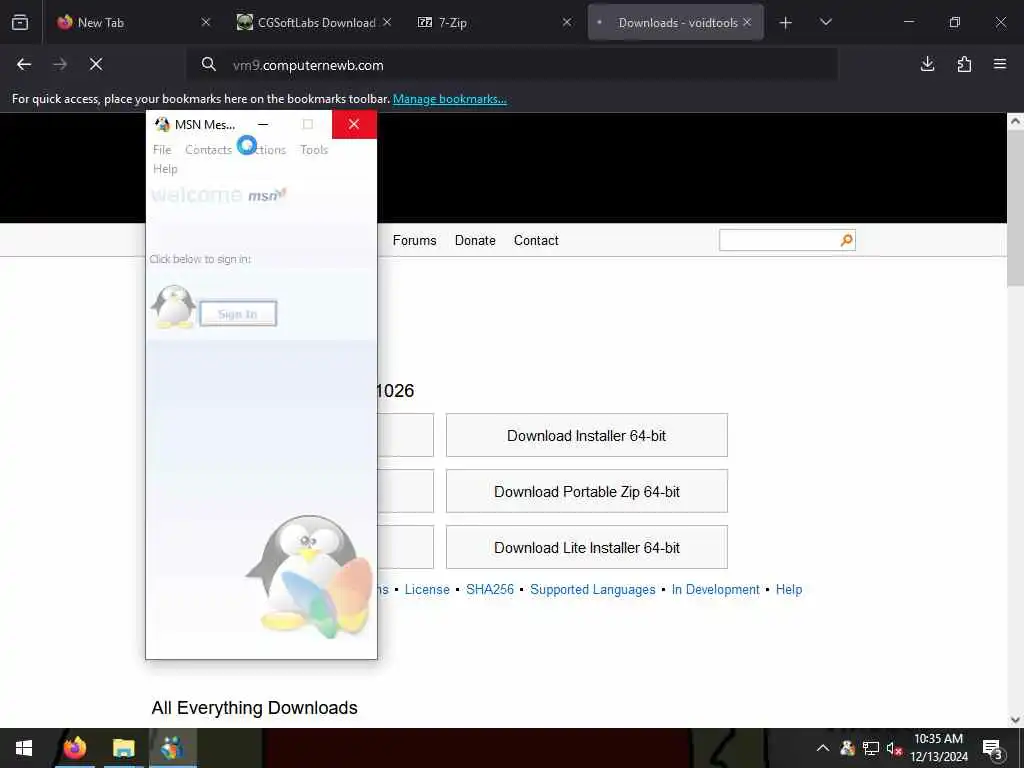Click the orange search magnifier icon

pos(846,240)
